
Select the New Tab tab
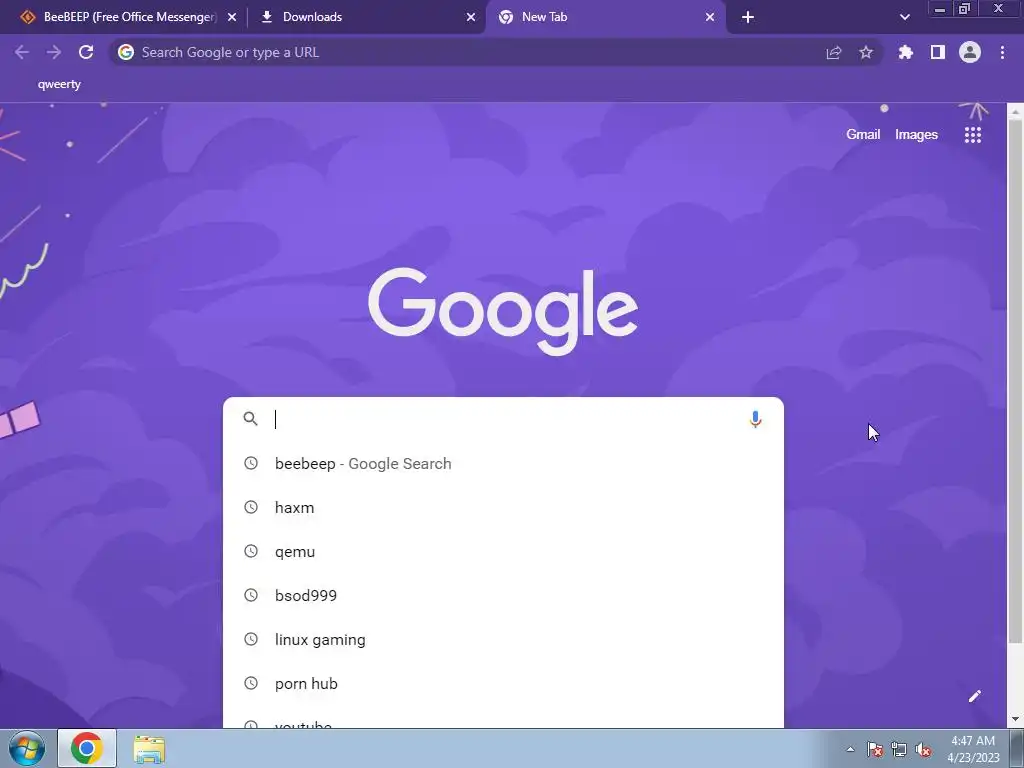[605, 17]
